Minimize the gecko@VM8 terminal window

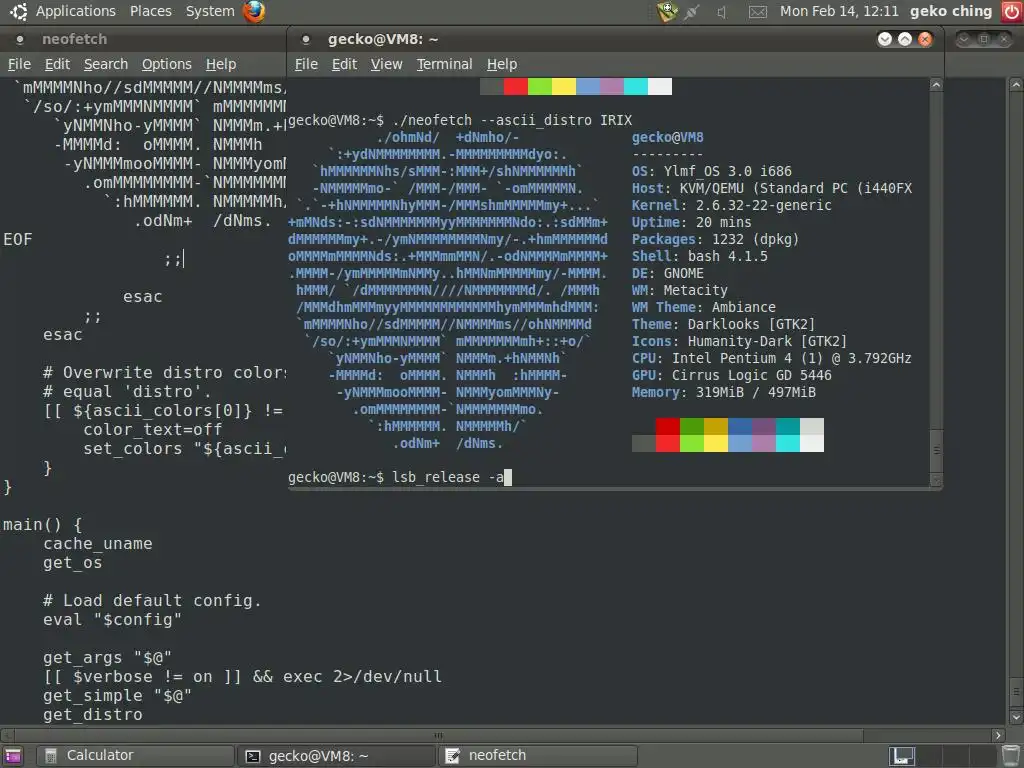coord(885,39)
